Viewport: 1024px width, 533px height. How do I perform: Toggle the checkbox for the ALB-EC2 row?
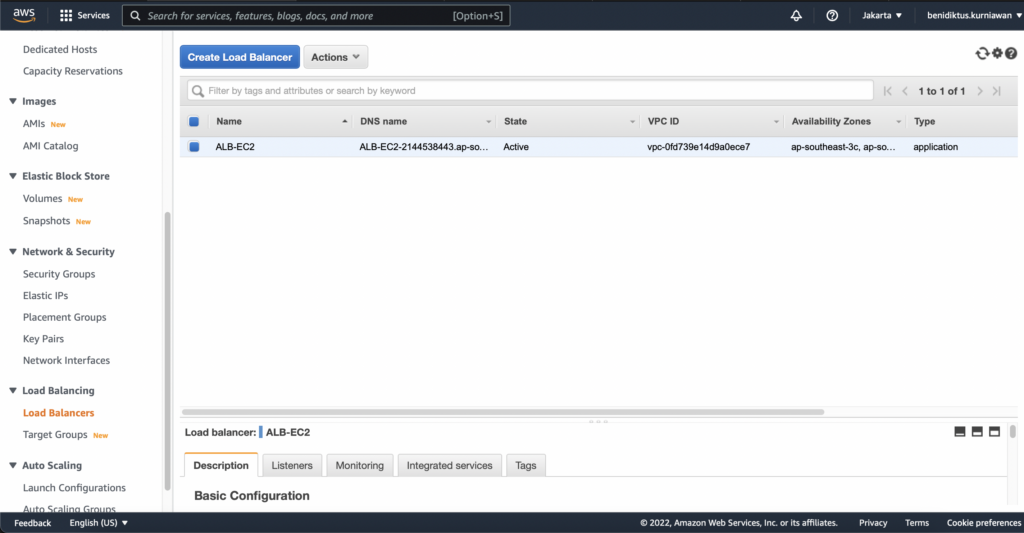tap(194, 147)
